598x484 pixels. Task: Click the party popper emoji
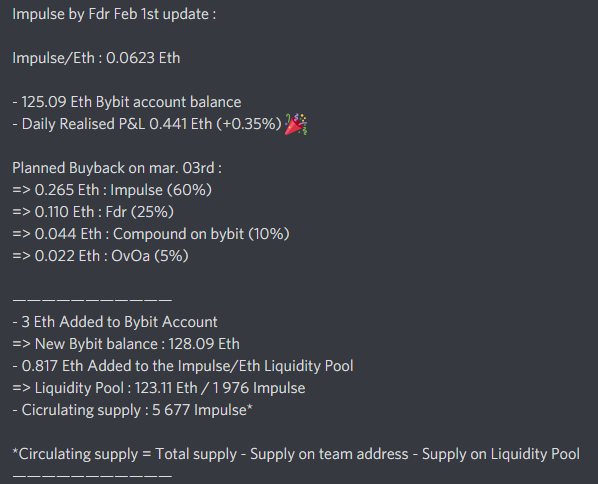[x=296, y=124]
